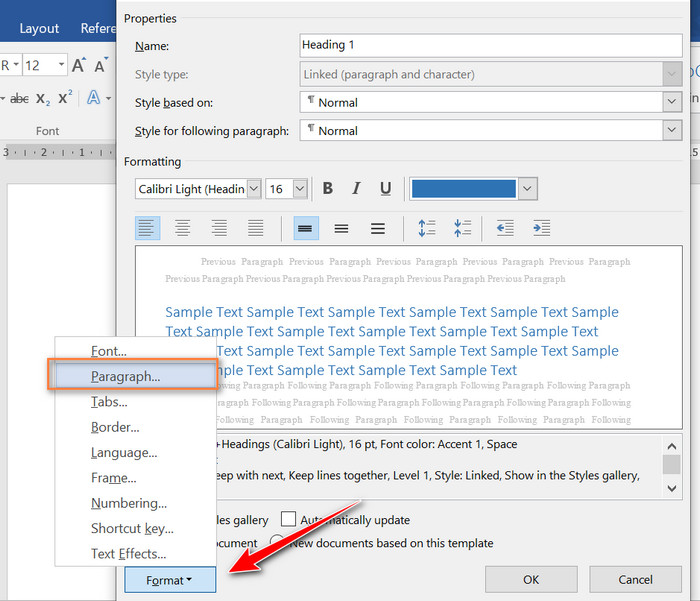Open the Format button menu
Image resolution: width=700 pixels, height=601 pixels.
[170, 580]
